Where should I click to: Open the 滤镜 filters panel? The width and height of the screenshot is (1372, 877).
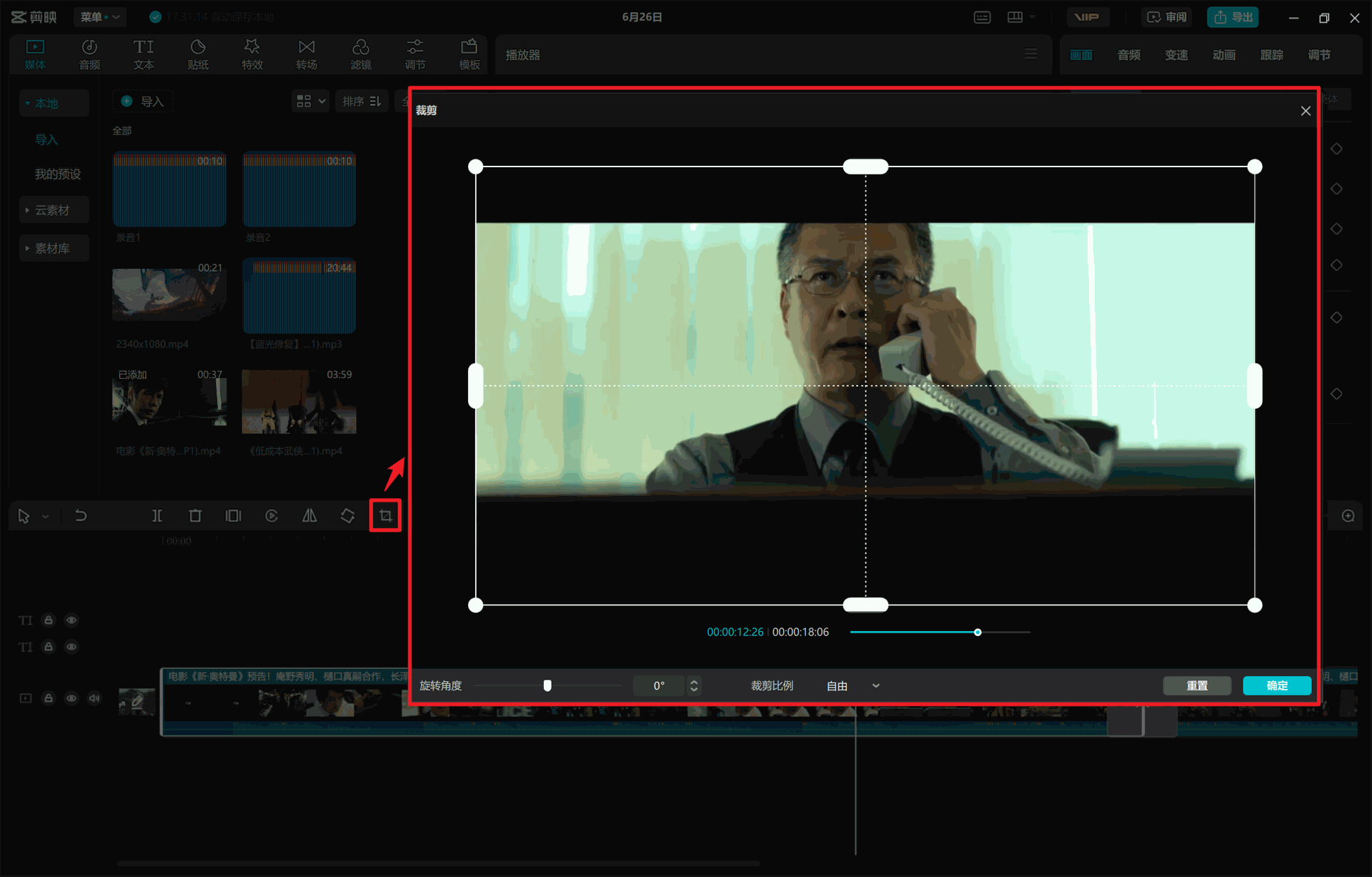point(361,54)
